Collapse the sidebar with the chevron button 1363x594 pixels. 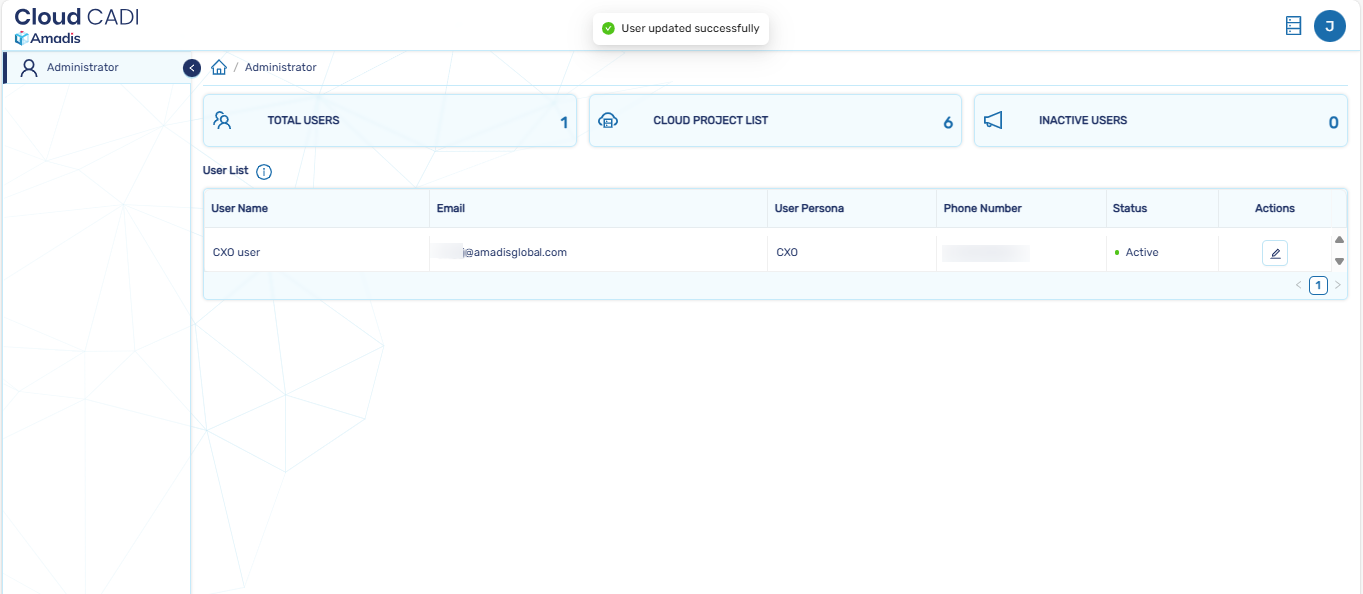coord(192,68)
